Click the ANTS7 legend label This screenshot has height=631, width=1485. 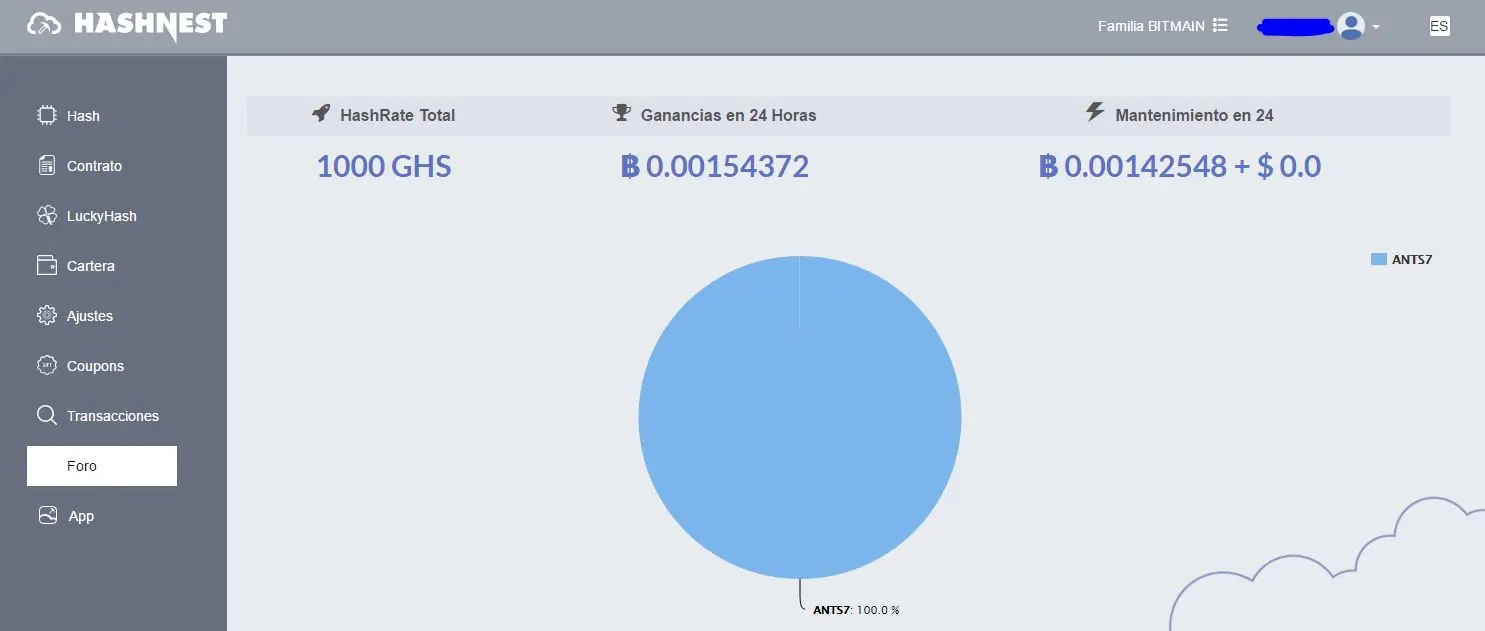1412,259
